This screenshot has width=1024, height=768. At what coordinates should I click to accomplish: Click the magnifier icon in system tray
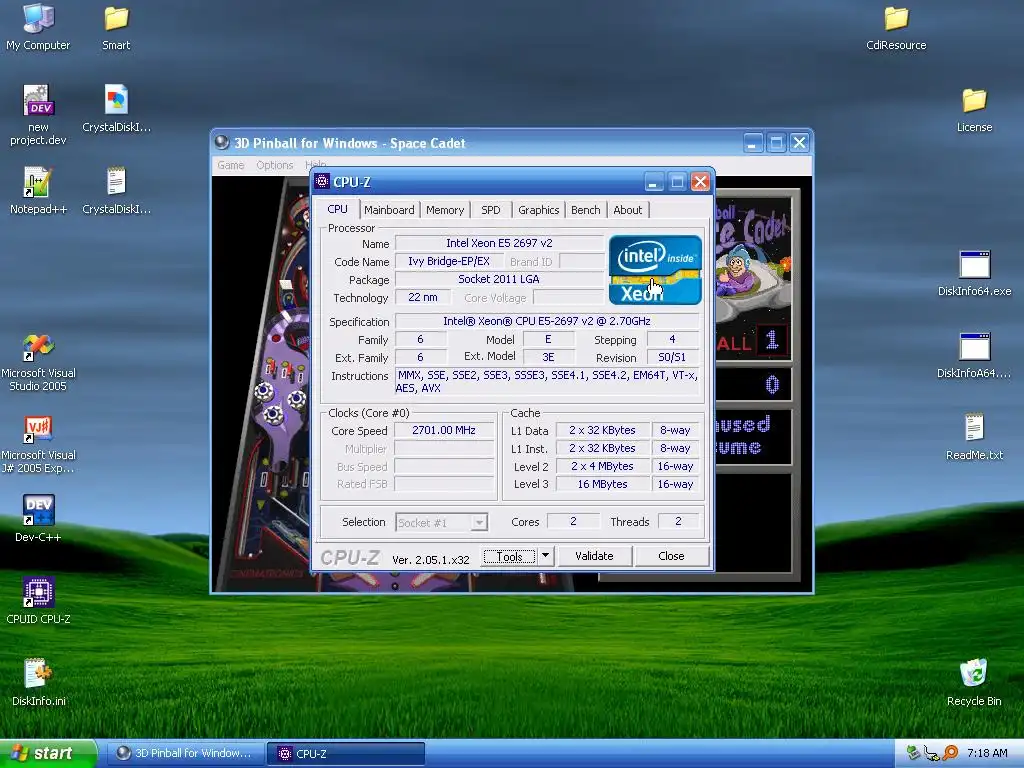click(x=950, y=753)
